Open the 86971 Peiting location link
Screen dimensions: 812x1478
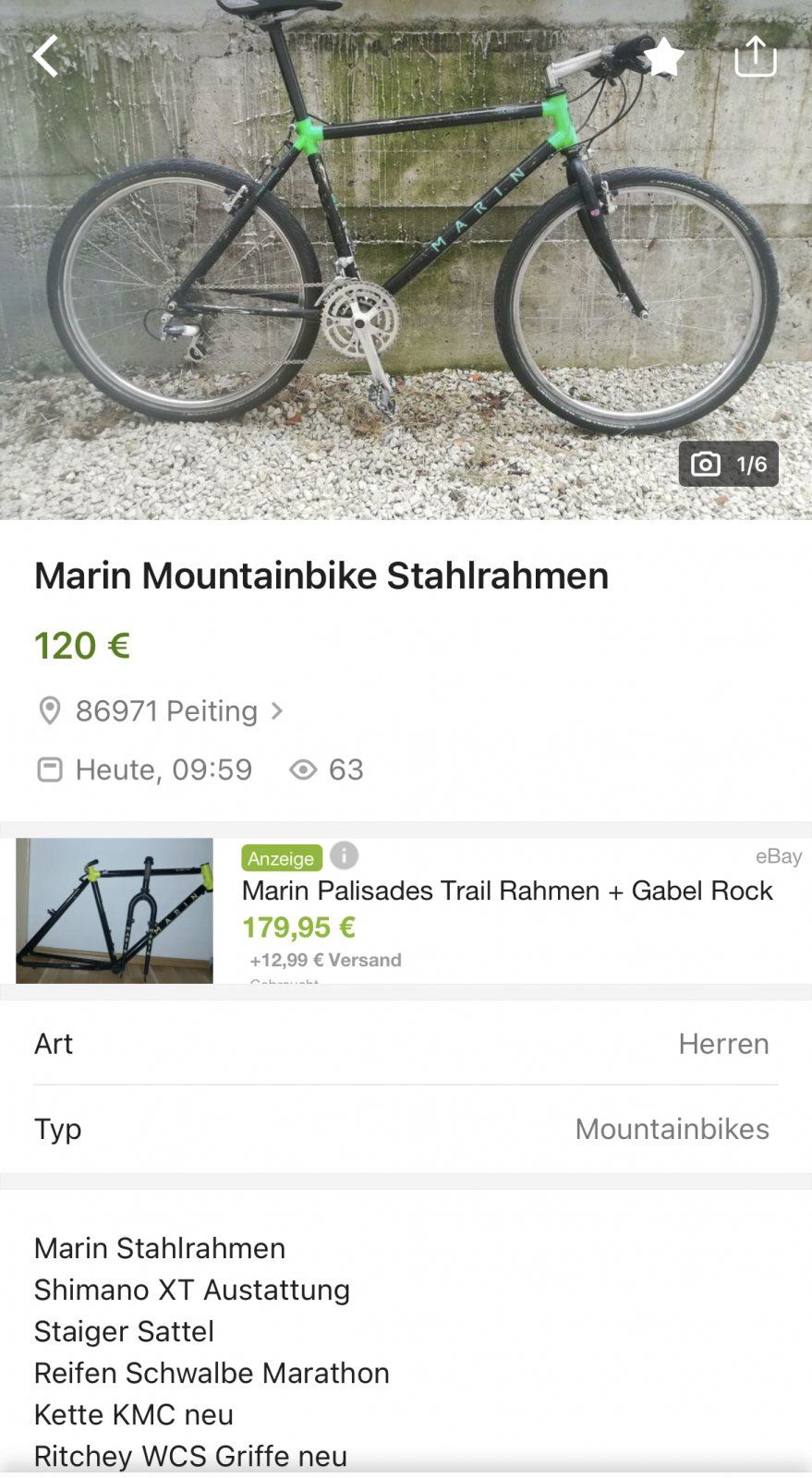(166, 710)
